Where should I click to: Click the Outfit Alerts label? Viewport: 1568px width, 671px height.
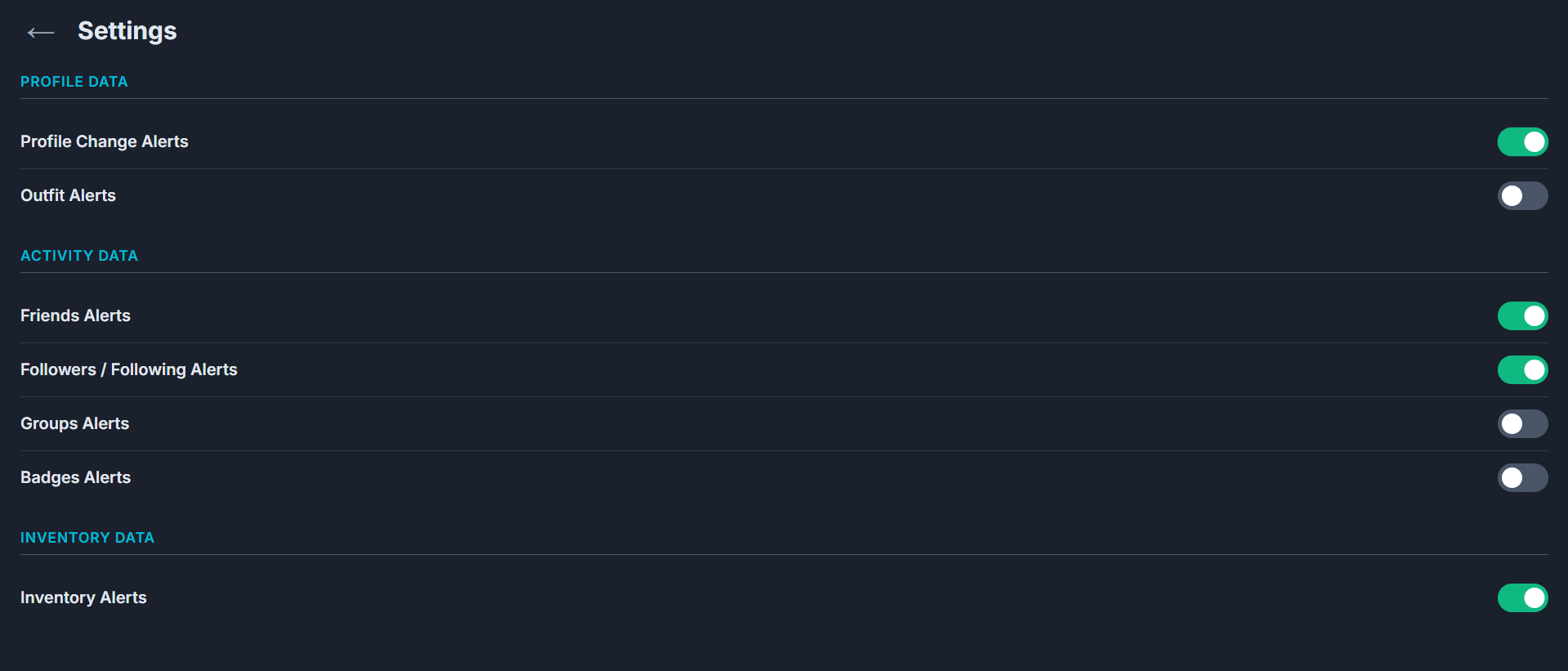(x=68, y=195)
